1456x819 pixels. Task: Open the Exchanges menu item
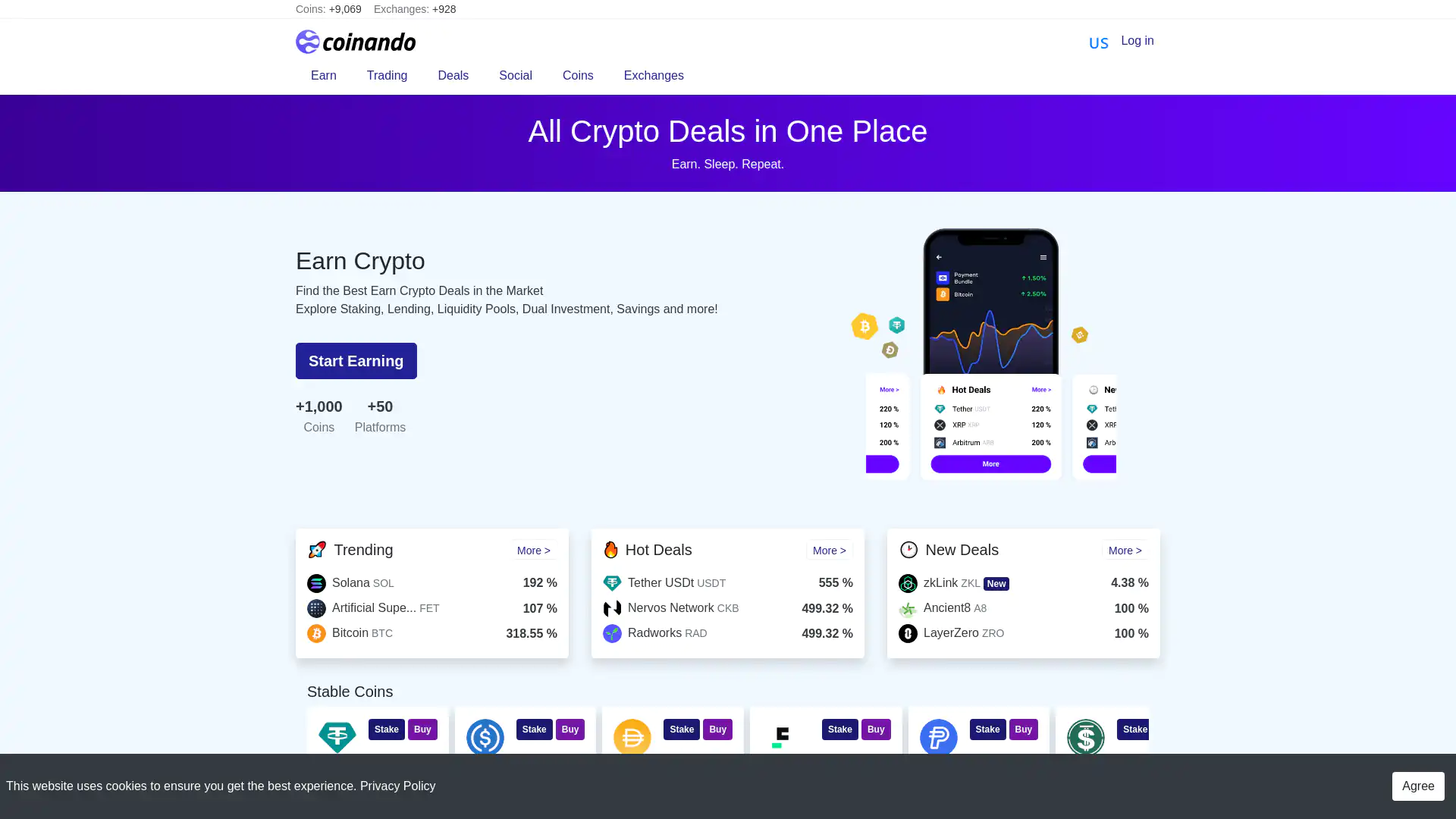click(654, 76)
